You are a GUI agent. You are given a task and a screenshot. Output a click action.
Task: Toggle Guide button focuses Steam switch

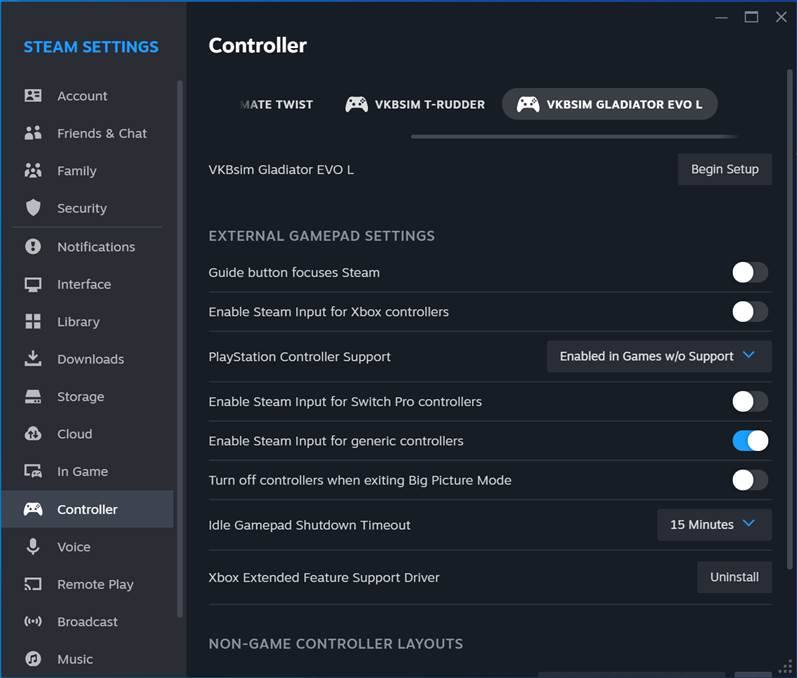750,272
